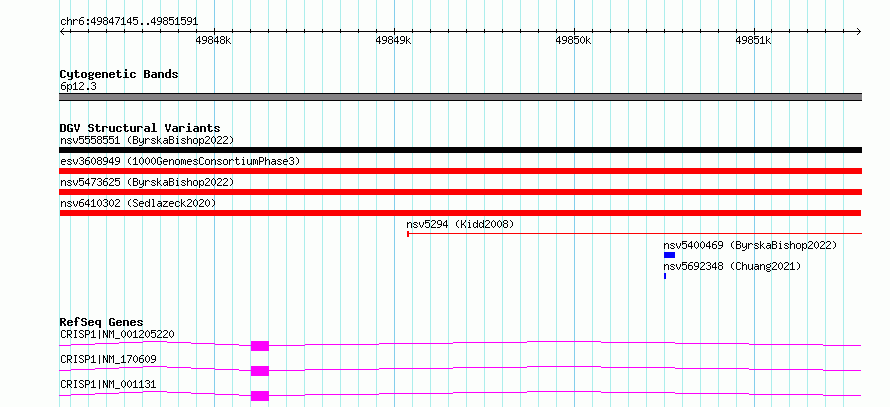Select the black nsv5558551 variant bar
This screenshot has height=407, width=890.
(x=460, y=150)
